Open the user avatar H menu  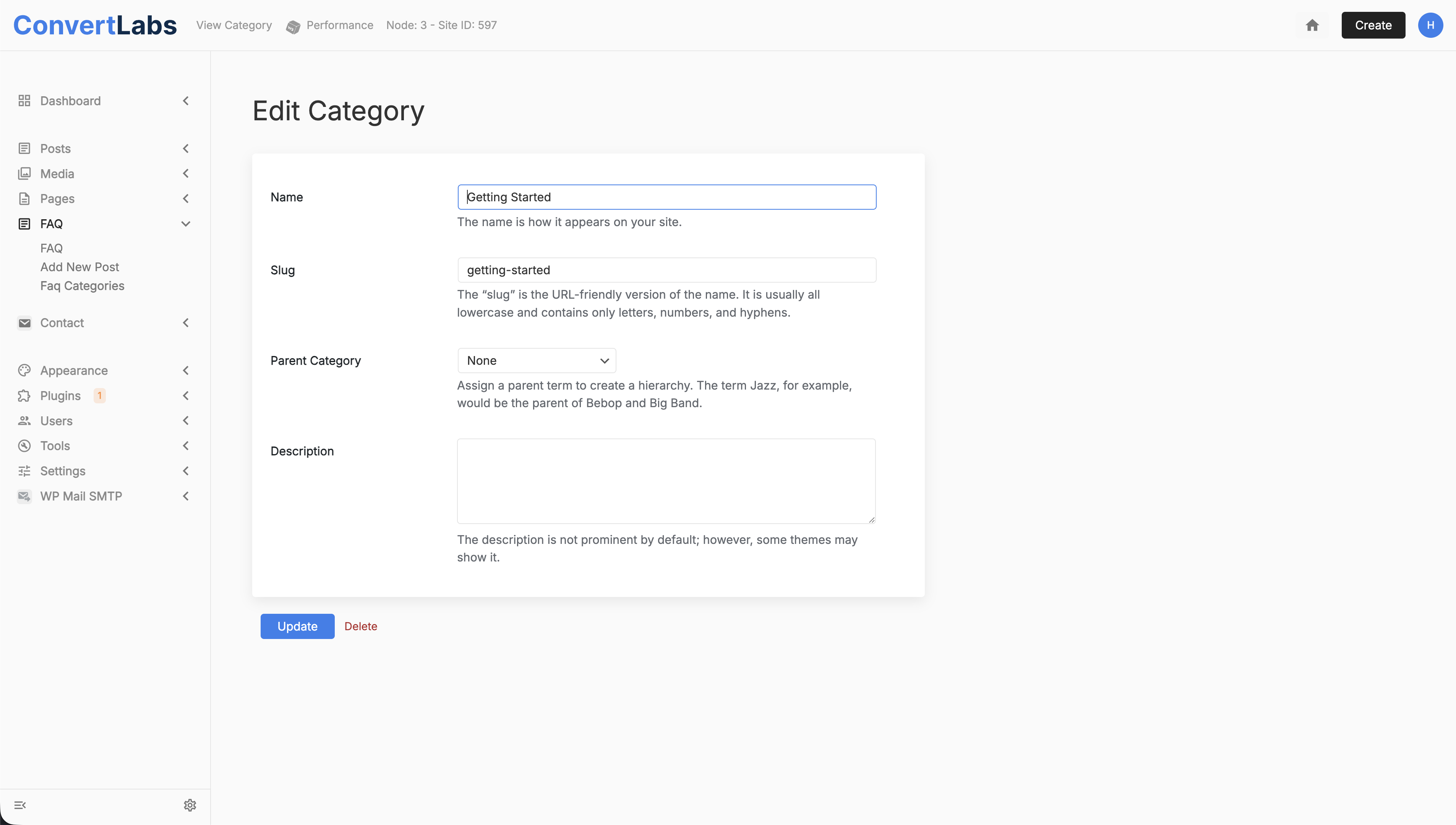tap(1430, 25)
